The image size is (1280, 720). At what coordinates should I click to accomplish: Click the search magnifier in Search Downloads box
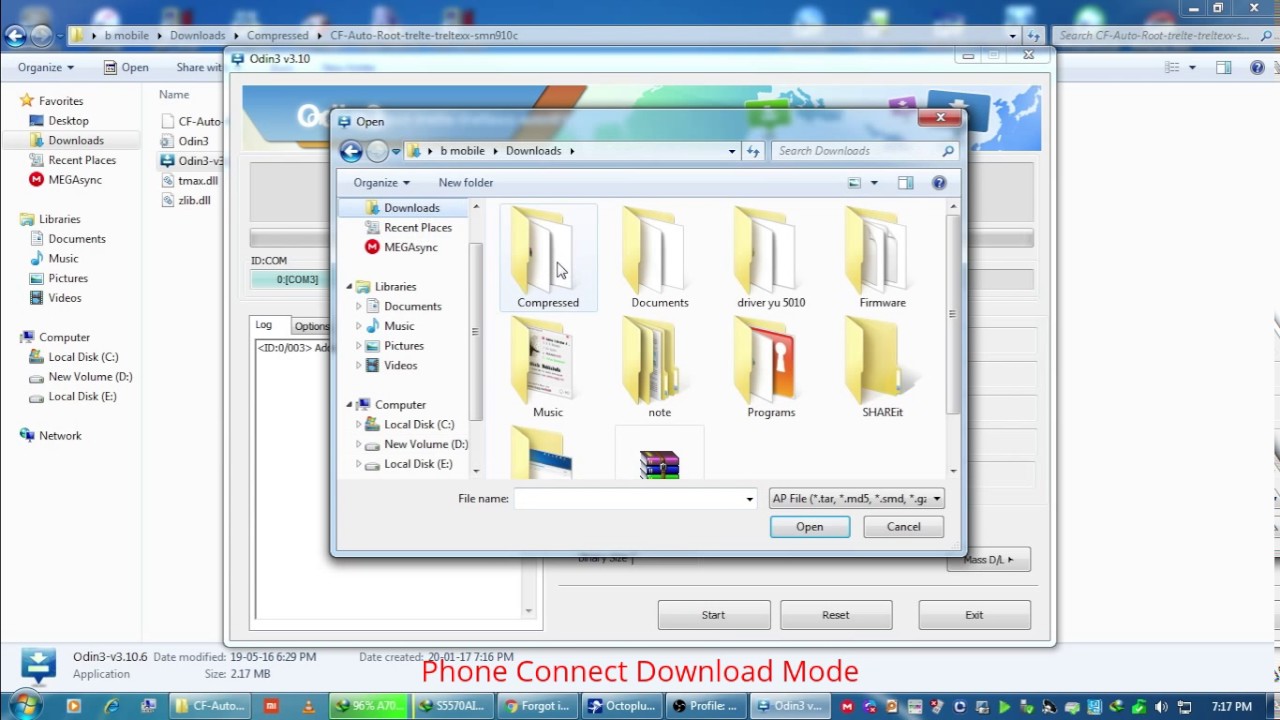point(947,151)
